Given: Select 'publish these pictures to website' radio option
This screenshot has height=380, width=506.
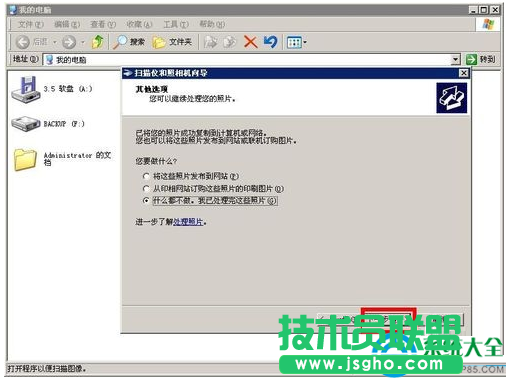Looking at the screenshot, I should pyautogui.click(x=146, y=176).
